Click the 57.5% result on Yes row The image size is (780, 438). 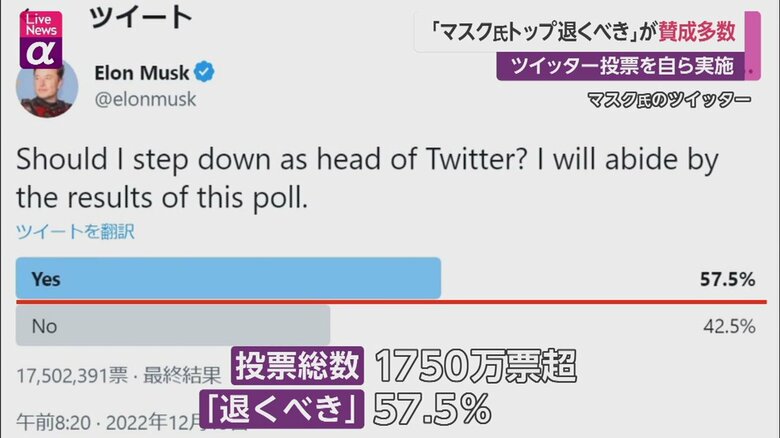(x=727, y=280)
